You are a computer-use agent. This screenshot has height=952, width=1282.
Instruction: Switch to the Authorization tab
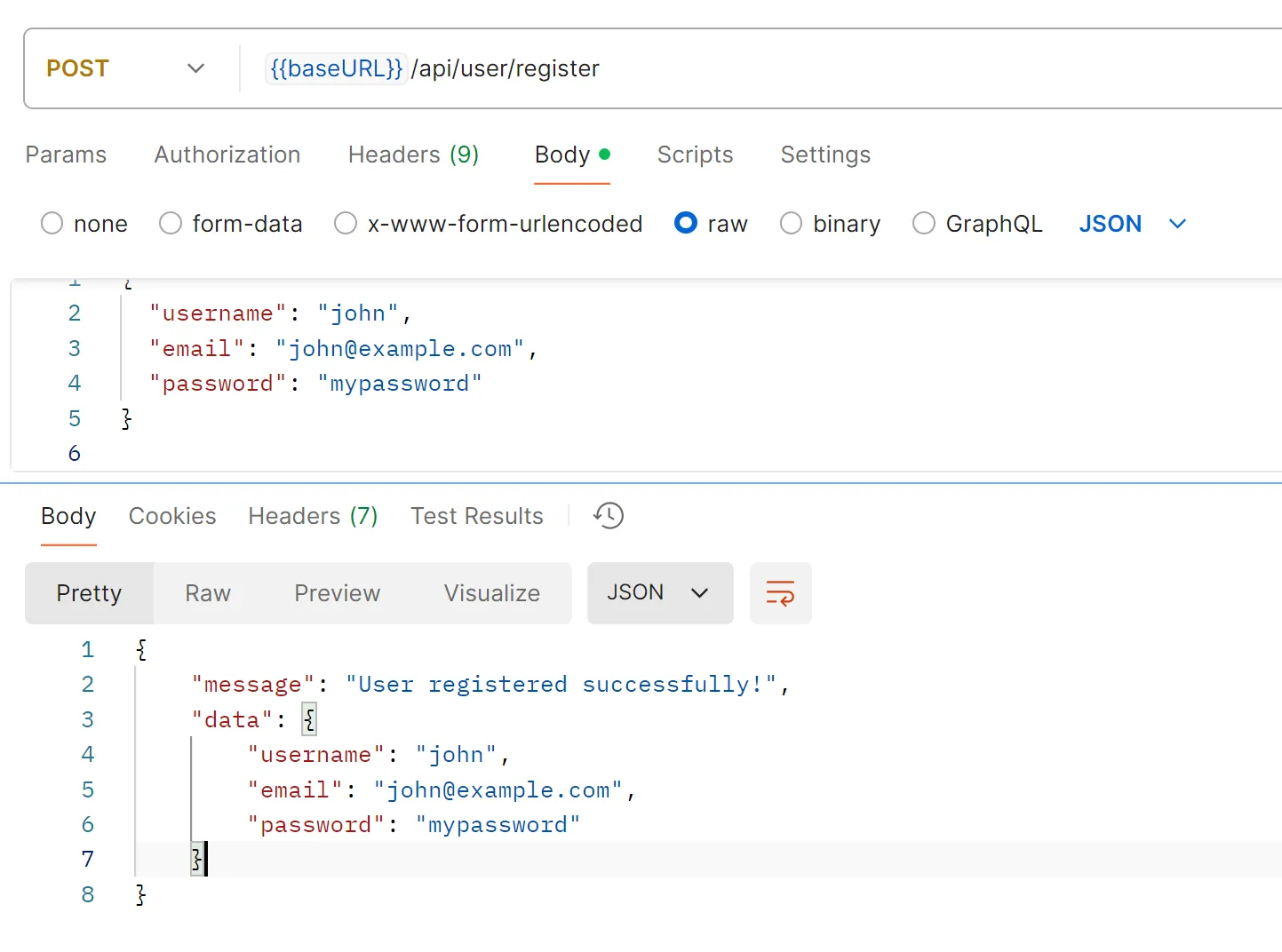click(227, 155)
